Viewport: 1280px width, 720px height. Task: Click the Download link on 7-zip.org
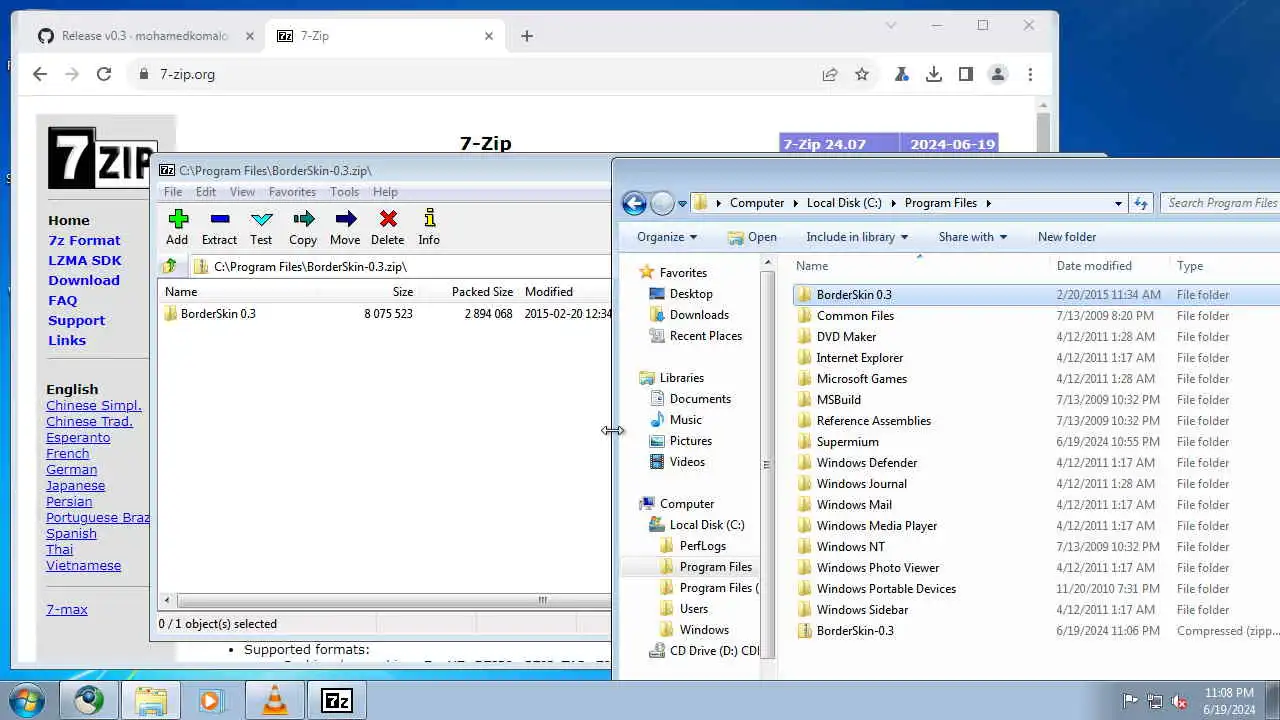[x=84, y=280]
